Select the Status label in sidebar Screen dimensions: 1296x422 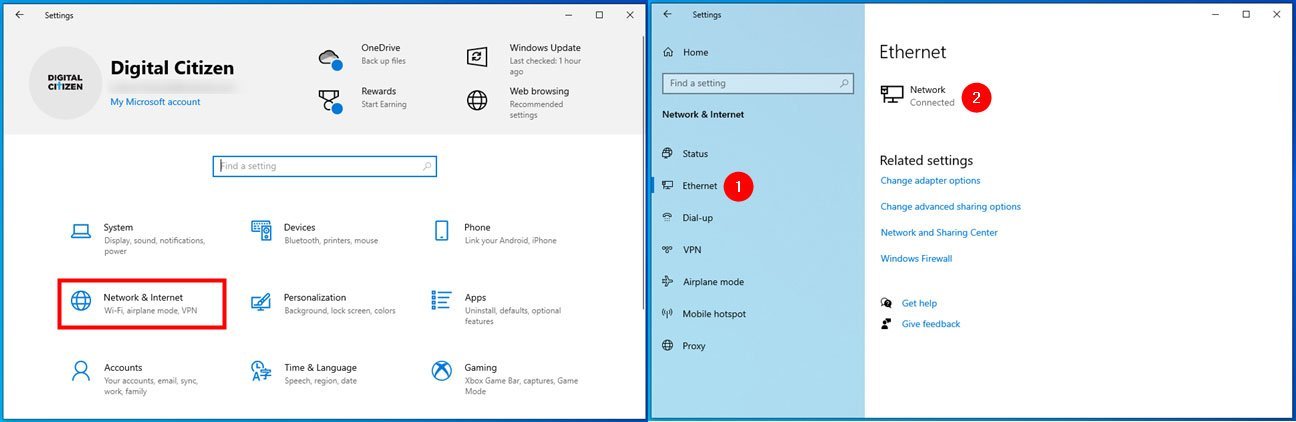tap(695, 154)
